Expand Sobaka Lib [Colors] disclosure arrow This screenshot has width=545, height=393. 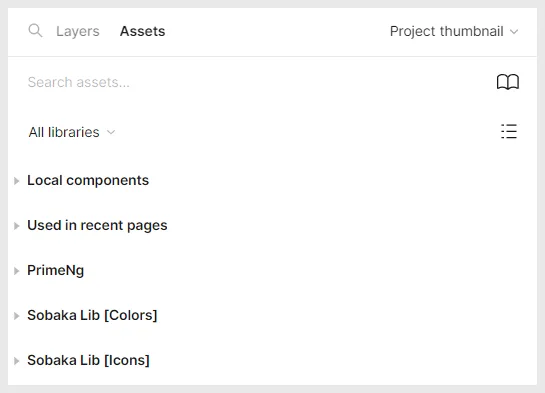point(16,316)
